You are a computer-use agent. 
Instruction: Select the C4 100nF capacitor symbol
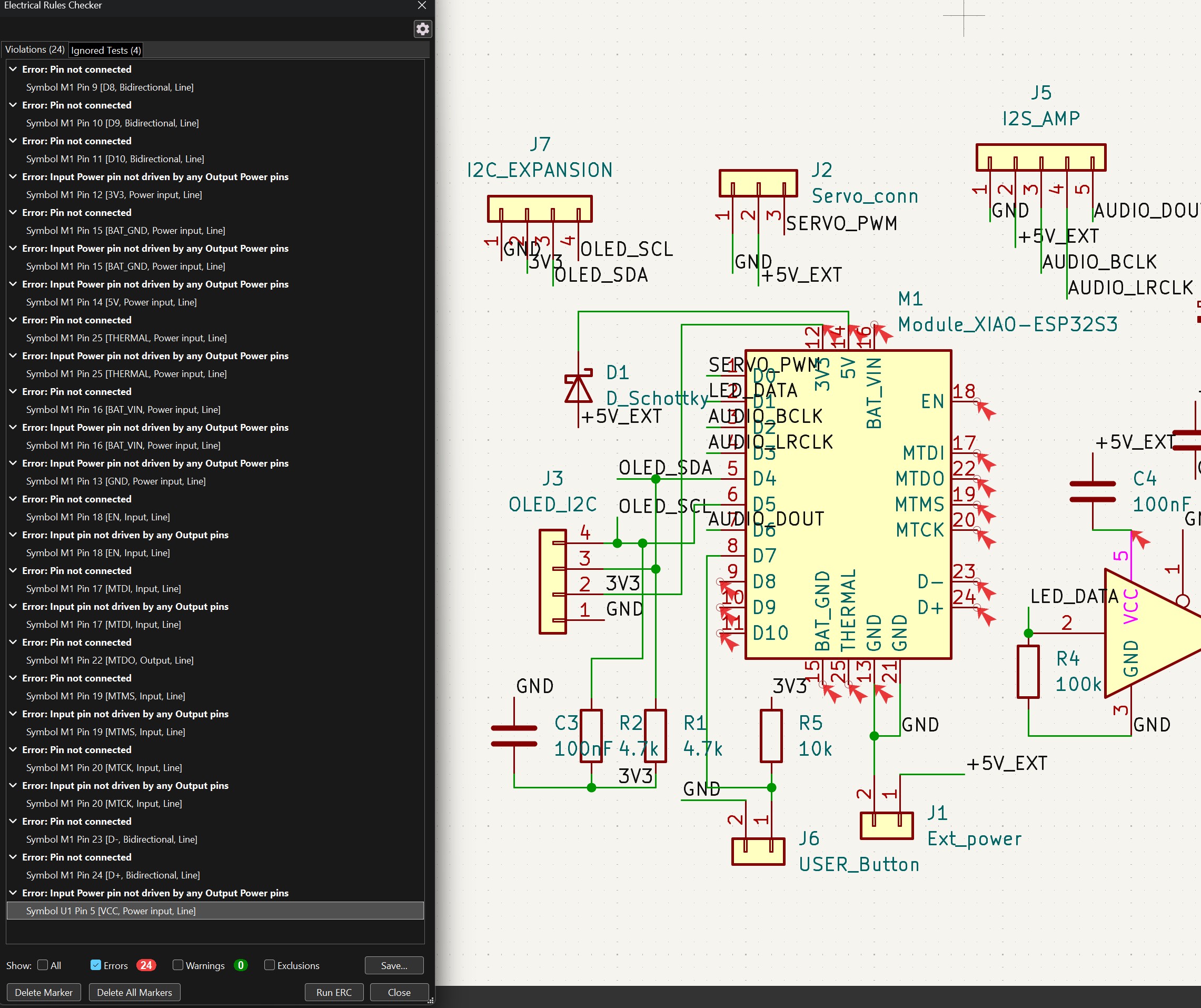[1093, 491]
